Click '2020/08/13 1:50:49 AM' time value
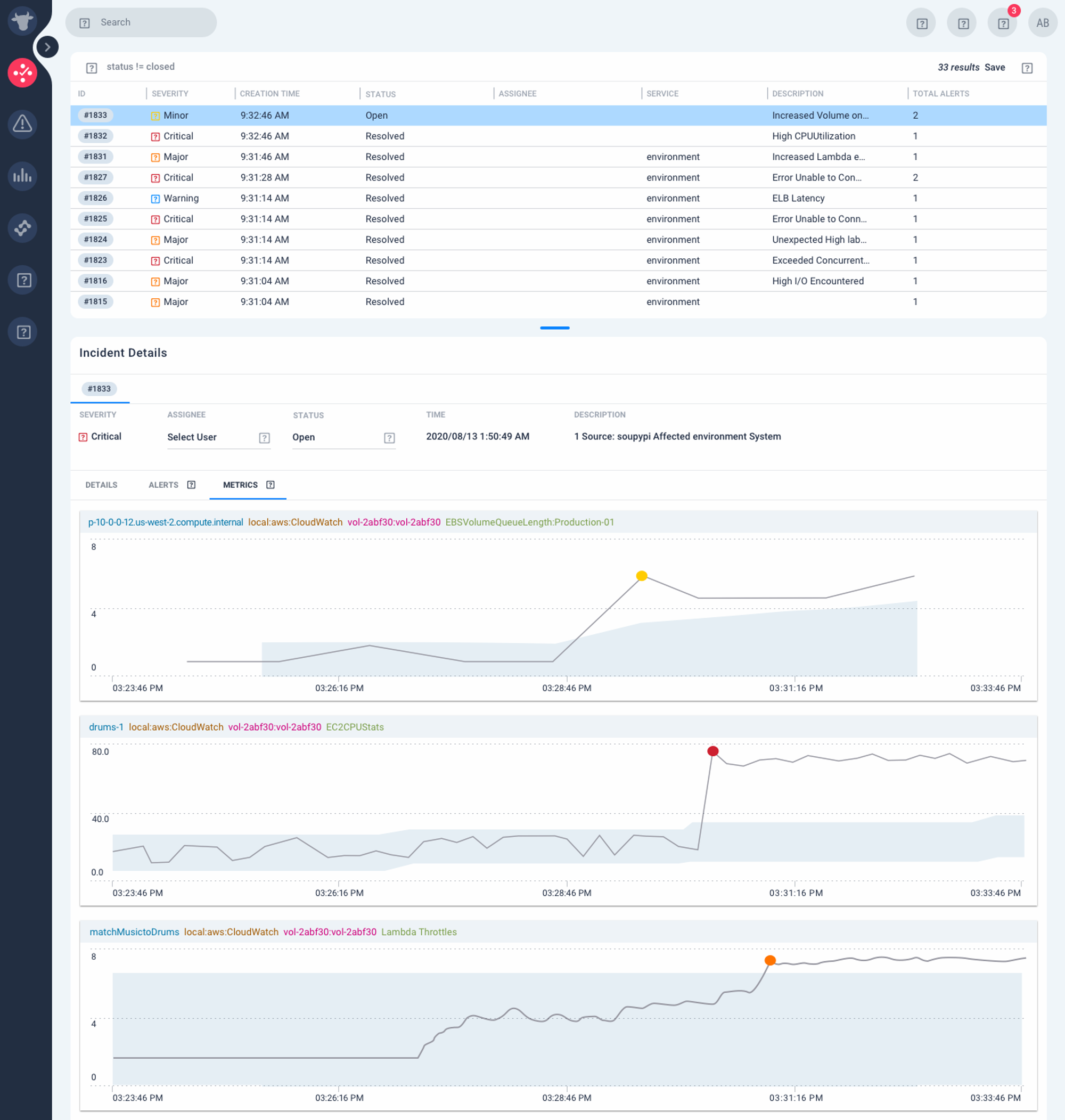The width and height of the screenshot is (1065, 1120). click(x=478, y=437)
